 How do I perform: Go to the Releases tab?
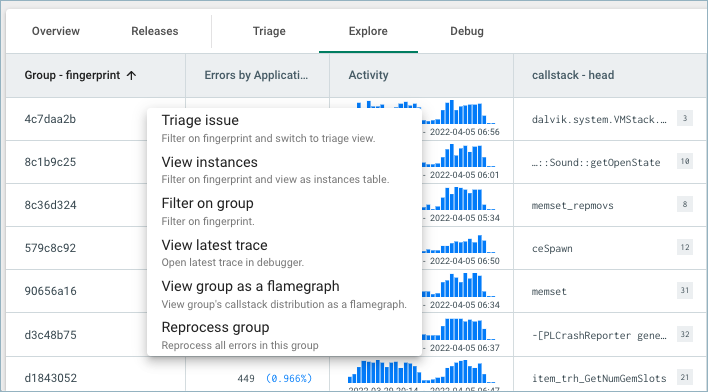(x=155, y=31)
